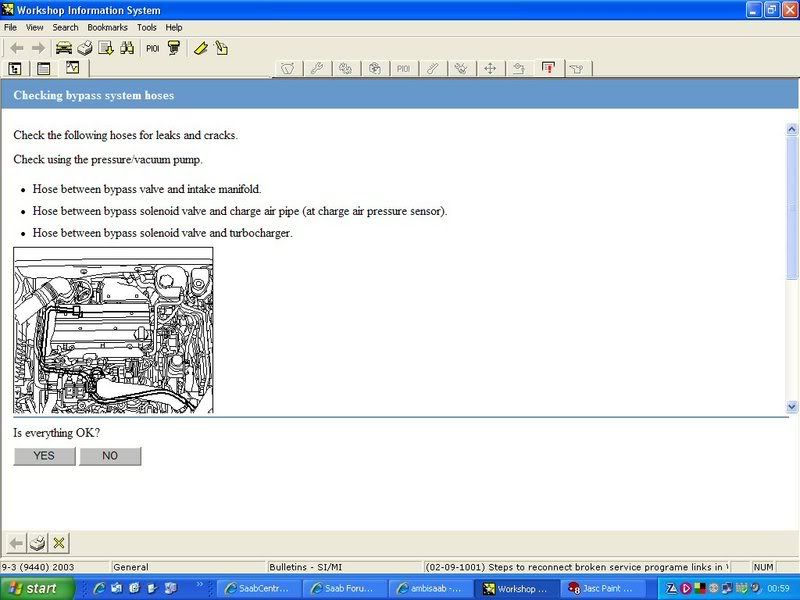Screen dimensions: 800x600
Task: Click the bottom printer icon
Action: [37, 543]
